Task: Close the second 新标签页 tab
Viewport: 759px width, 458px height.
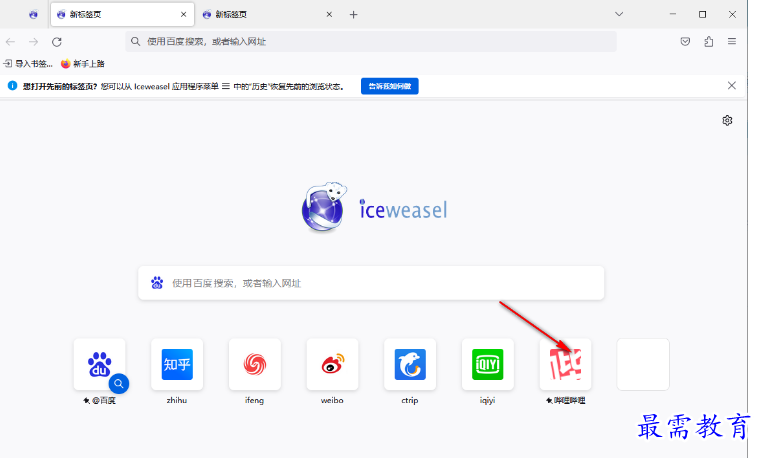Action: coord(329,15)
